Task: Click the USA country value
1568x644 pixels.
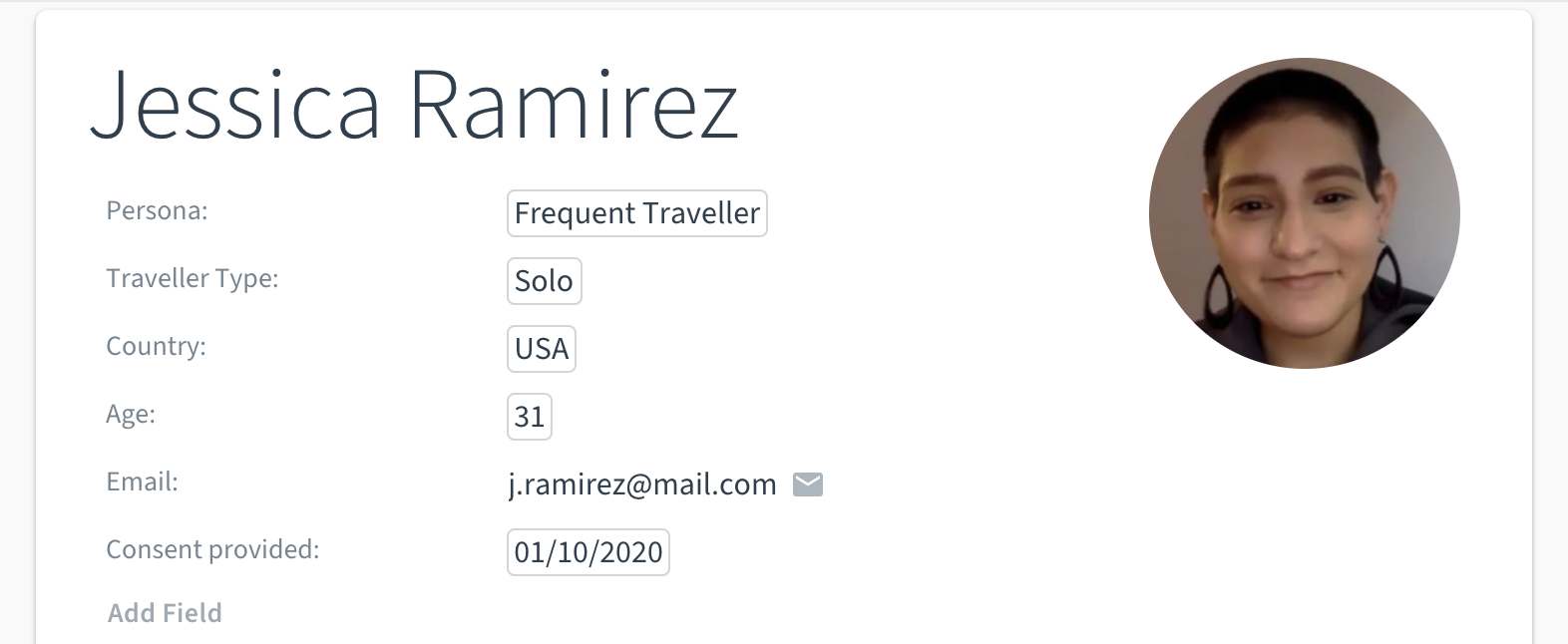Action: pos(542,349)
